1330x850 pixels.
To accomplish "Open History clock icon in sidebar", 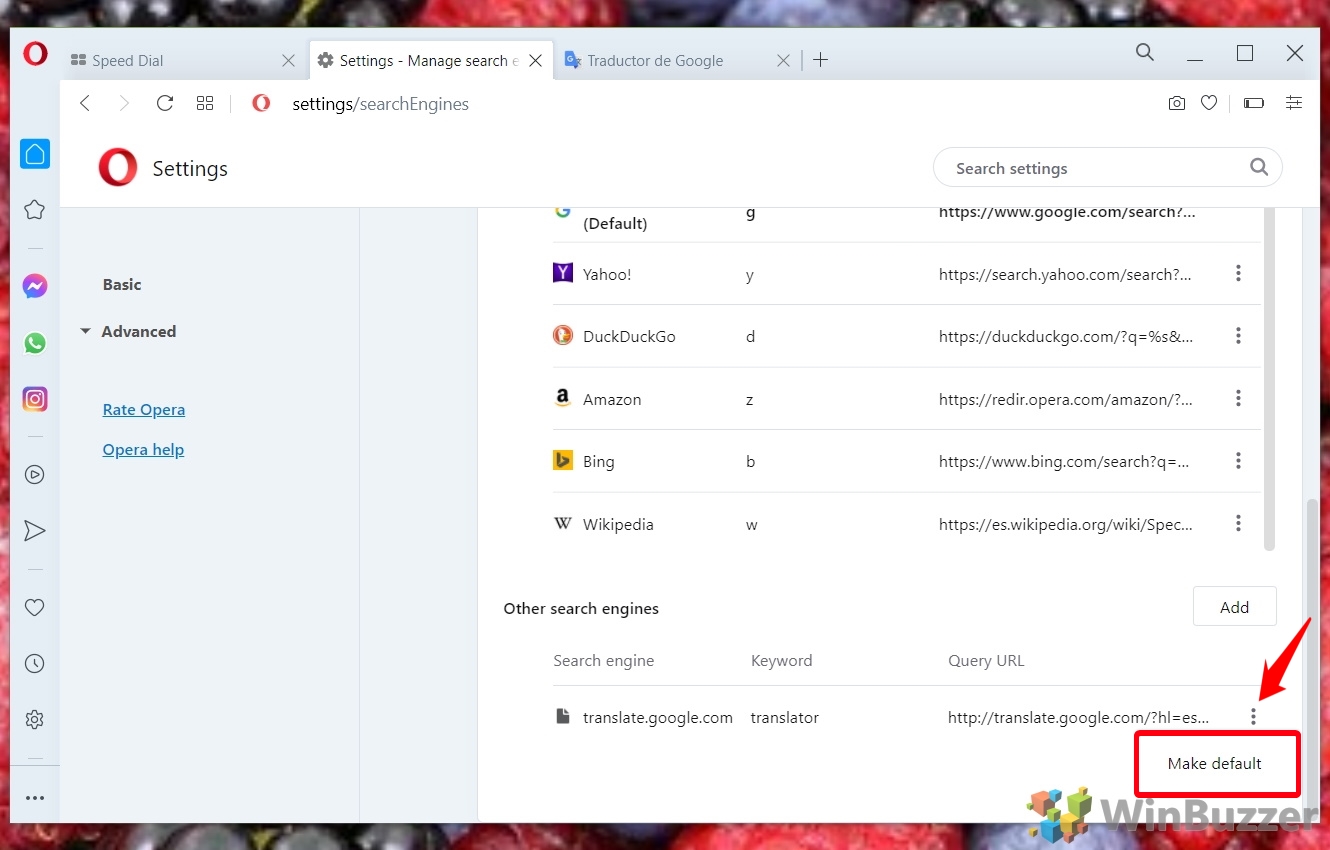I will (35, 663).
